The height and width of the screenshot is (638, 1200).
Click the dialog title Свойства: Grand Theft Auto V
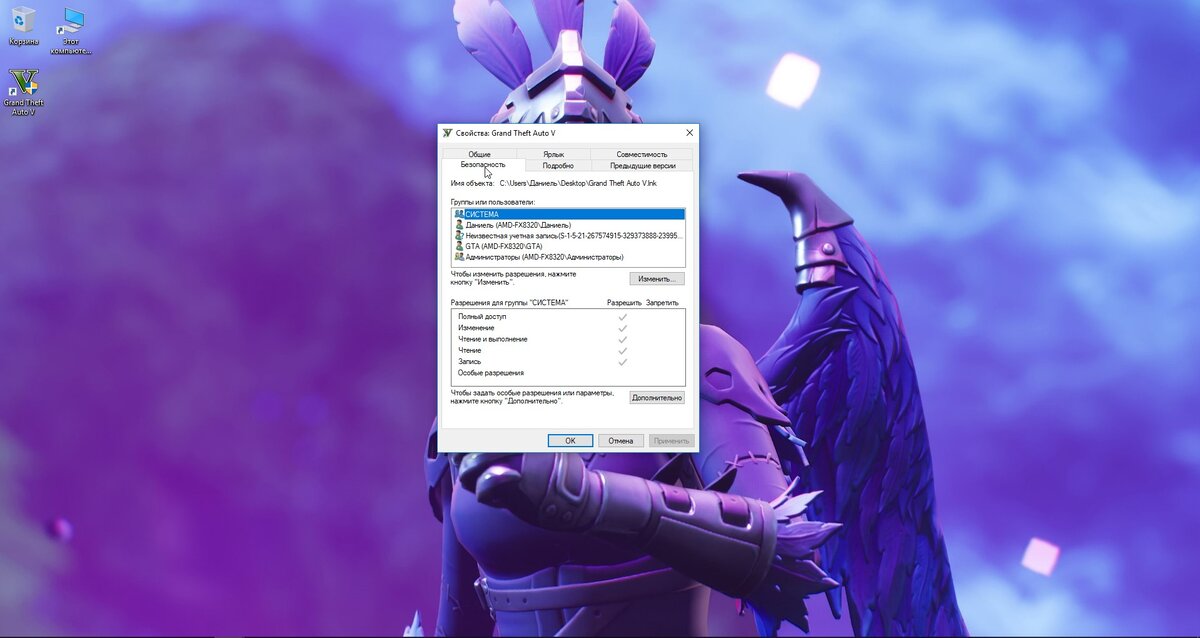pyautogui.click(x=505, y=132)
